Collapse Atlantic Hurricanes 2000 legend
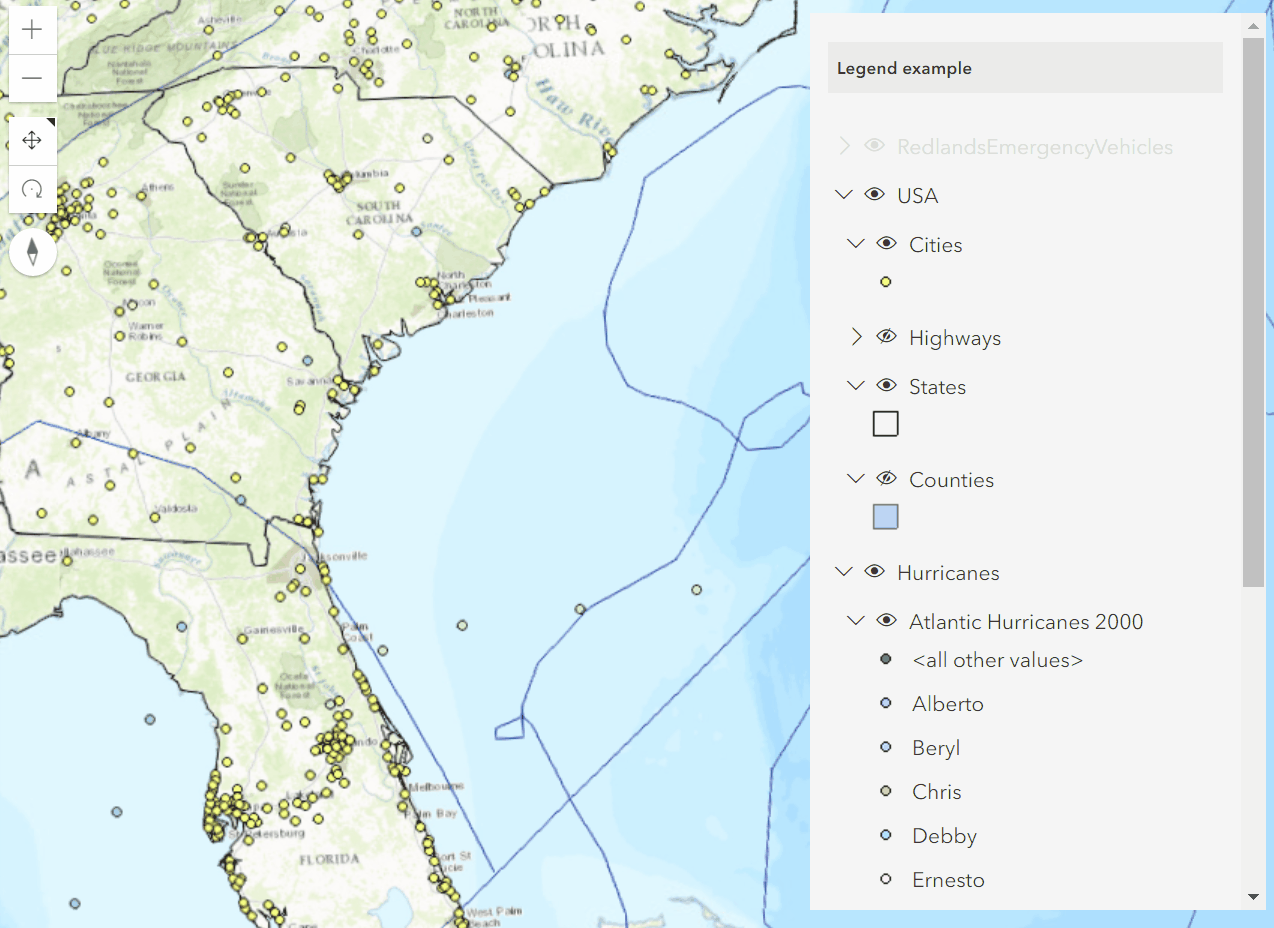The height and width of the screenshot is (928, 1274). pos(856,621)
